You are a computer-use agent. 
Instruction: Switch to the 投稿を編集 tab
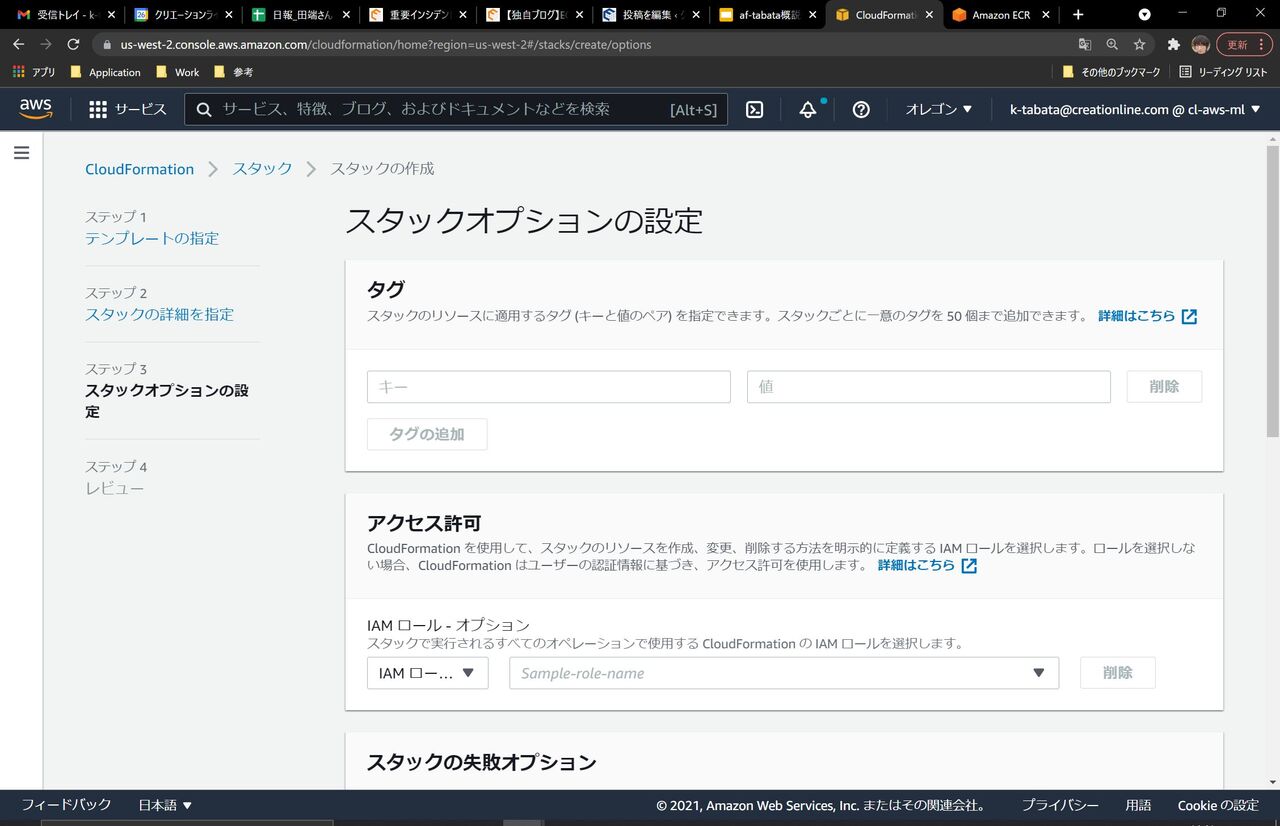tap(645, 15)
